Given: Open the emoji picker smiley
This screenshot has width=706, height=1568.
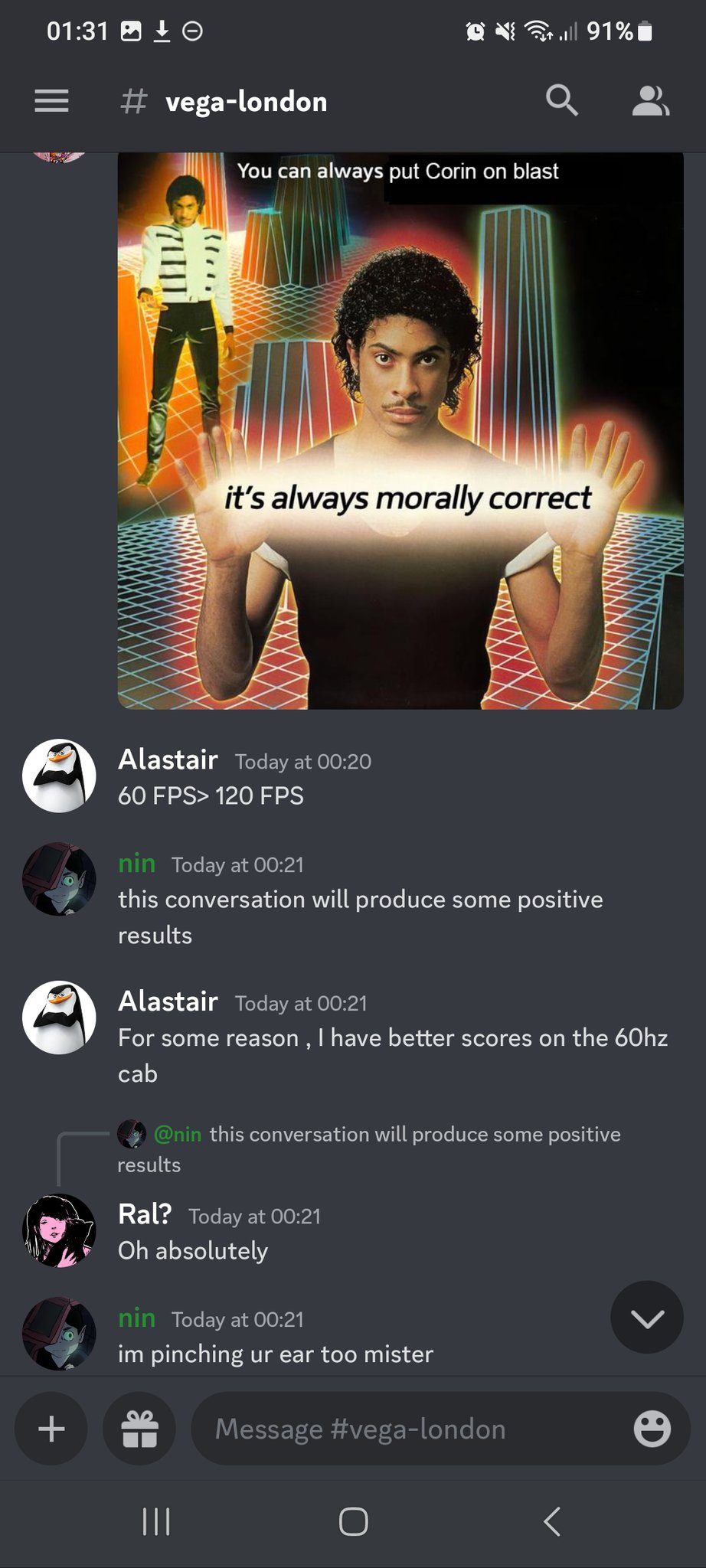Looking at the screenshot, I should 652,1429.
